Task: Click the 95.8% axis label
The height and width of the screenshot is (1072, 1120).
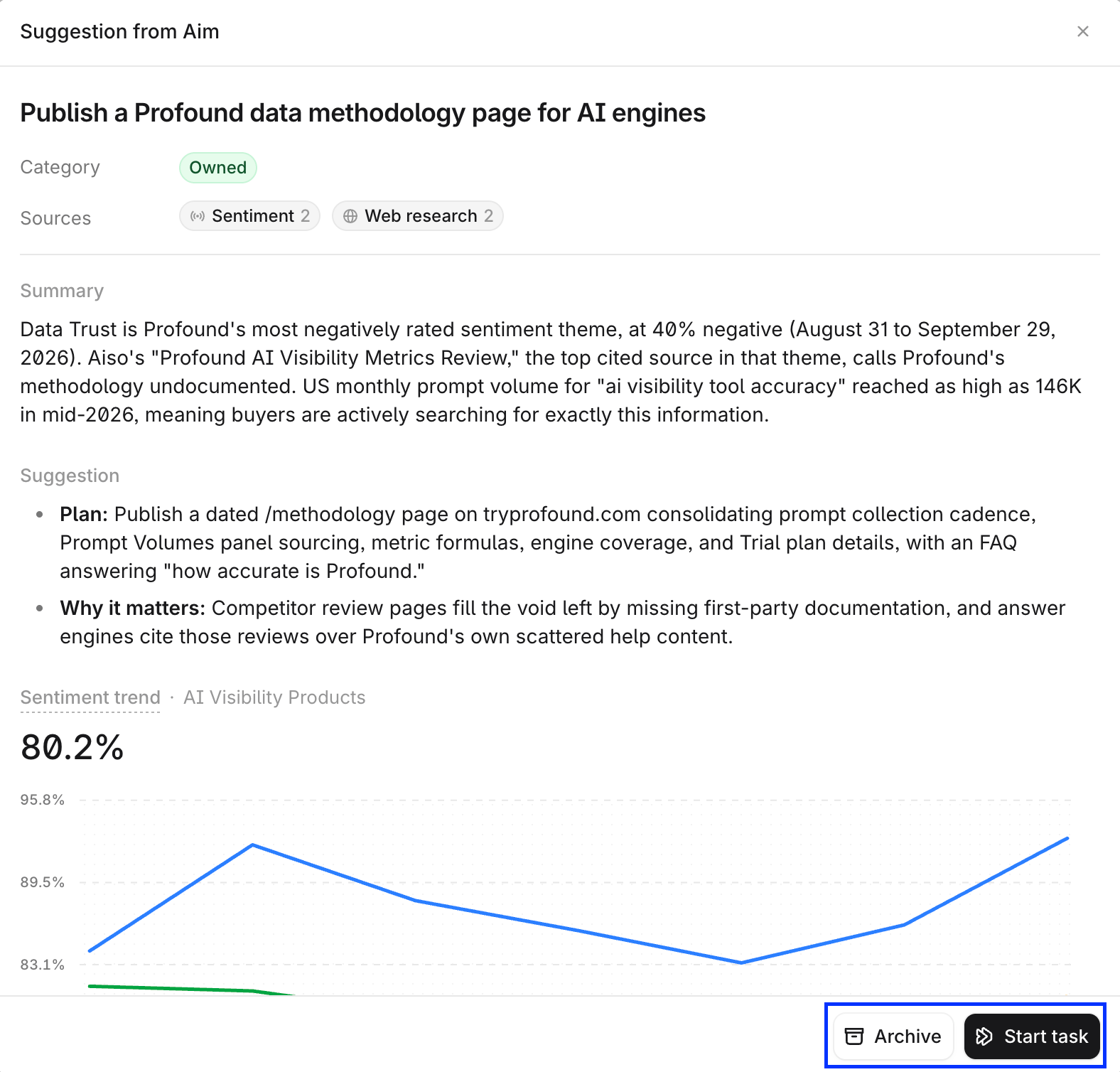Action: click(43, 800)
